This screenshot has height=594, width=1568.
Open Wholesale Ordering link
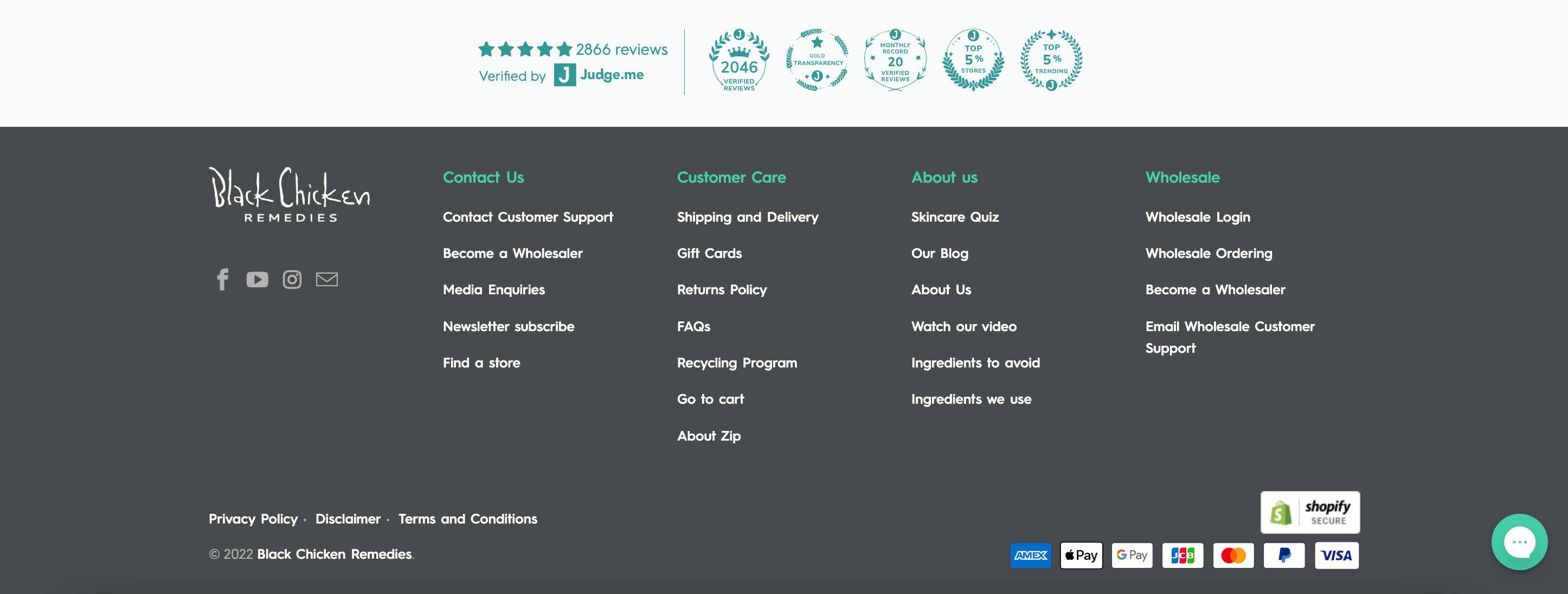pos(1209,254)
